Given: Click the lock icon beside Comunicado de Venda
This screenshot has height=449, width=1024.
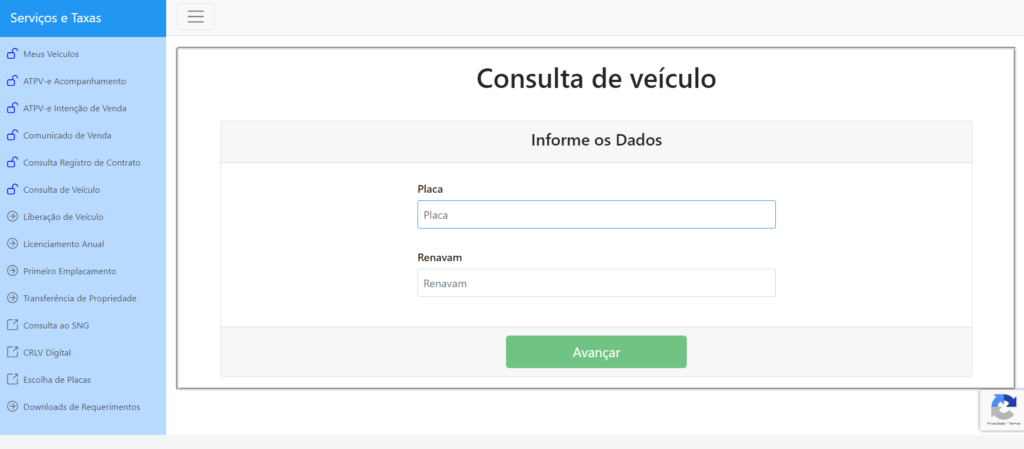Looking at the screenshot, I should pyautogui.click(x=12, y=135).
